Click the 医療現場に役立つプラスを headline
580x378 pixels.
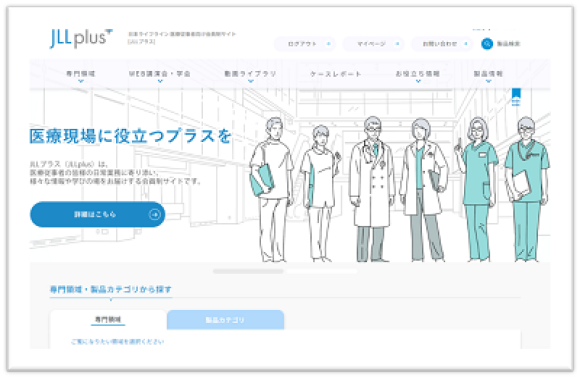tap(131, 136)
